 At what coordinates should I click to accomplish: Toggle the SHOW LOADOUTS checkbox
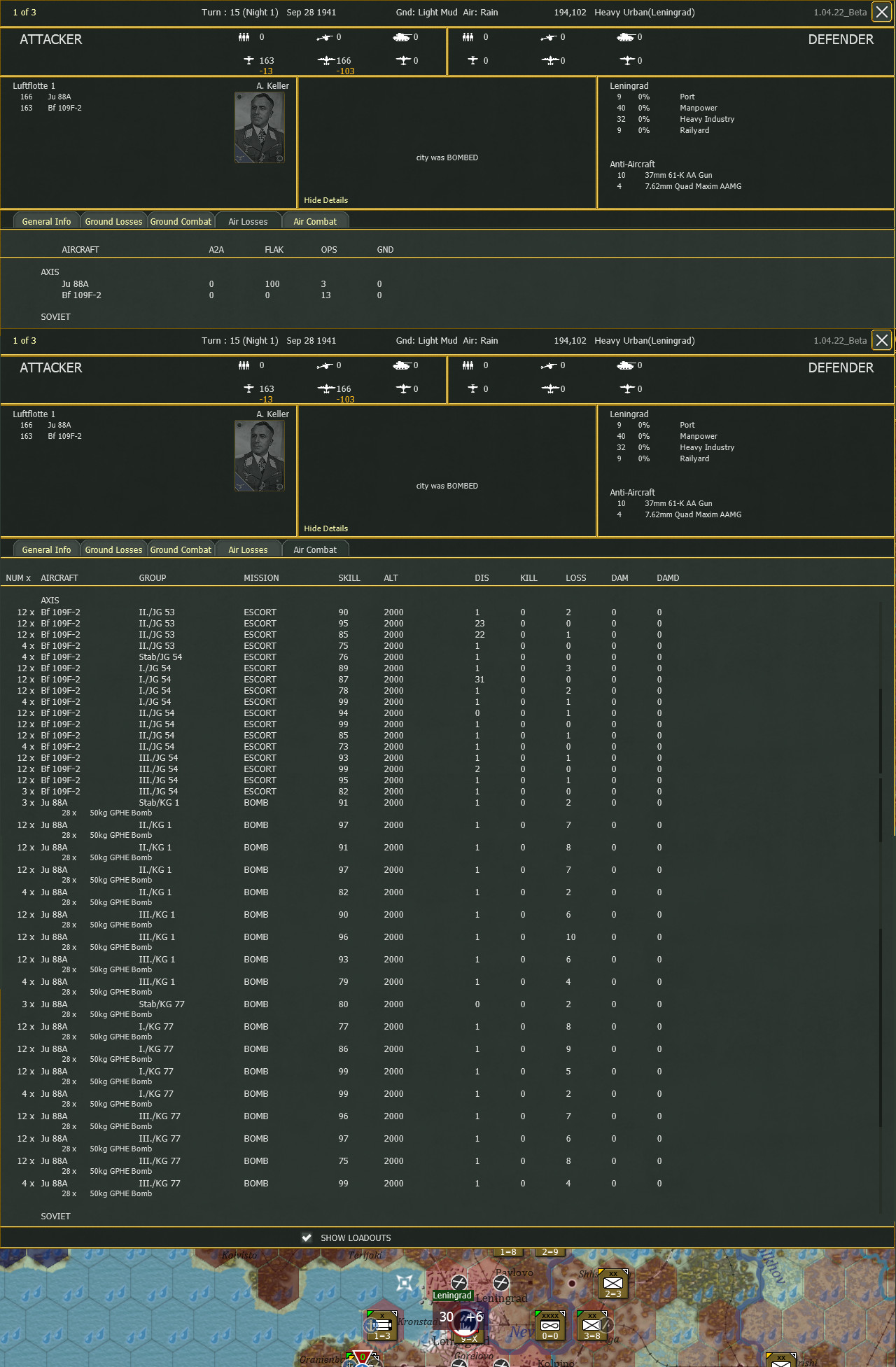coord(307,1238)
